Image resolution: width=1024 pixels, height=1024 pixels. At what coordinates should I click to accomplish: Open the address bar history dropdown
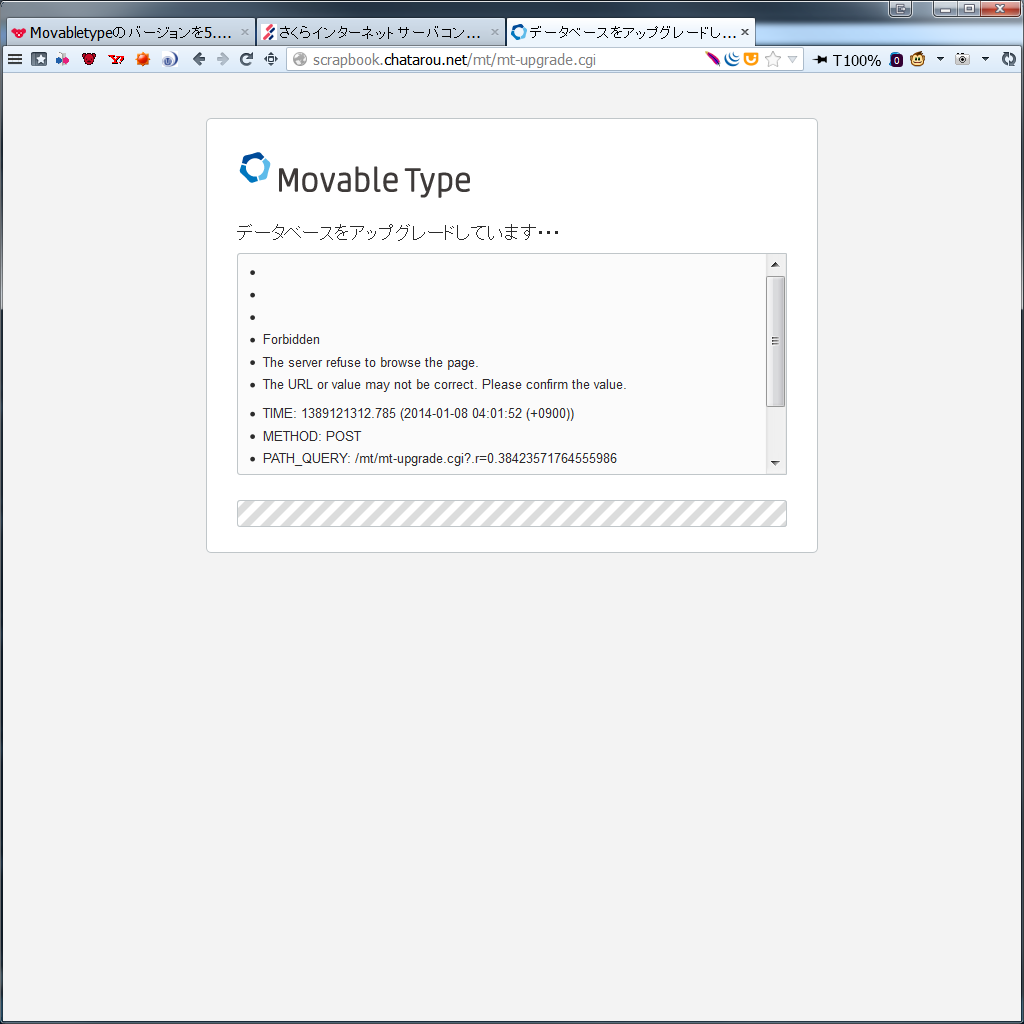click(x=792, y=59)
